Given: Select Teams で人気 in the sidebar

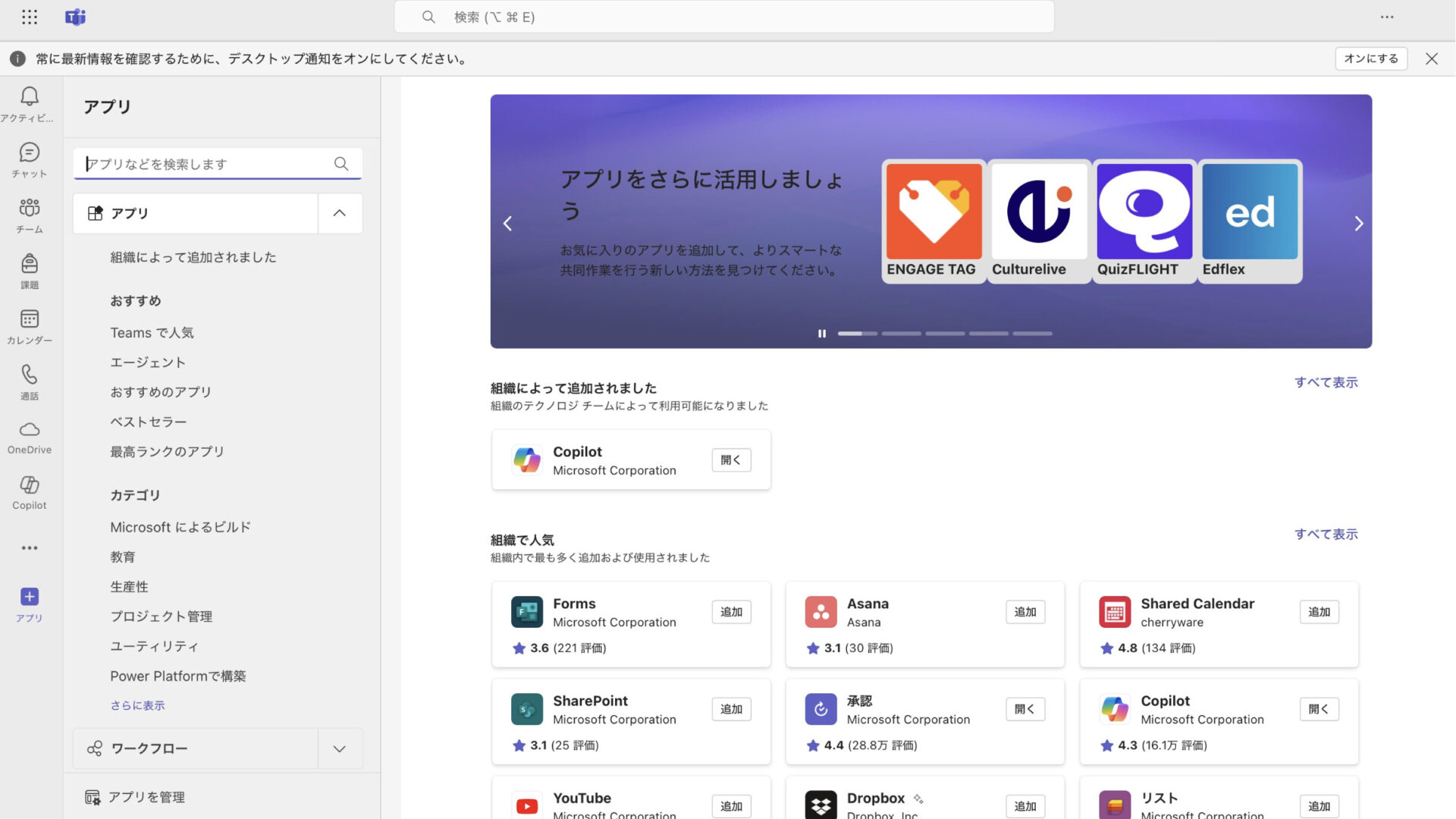Looking at the screenshot, I should pyautogui.click(x=152, y=332).
